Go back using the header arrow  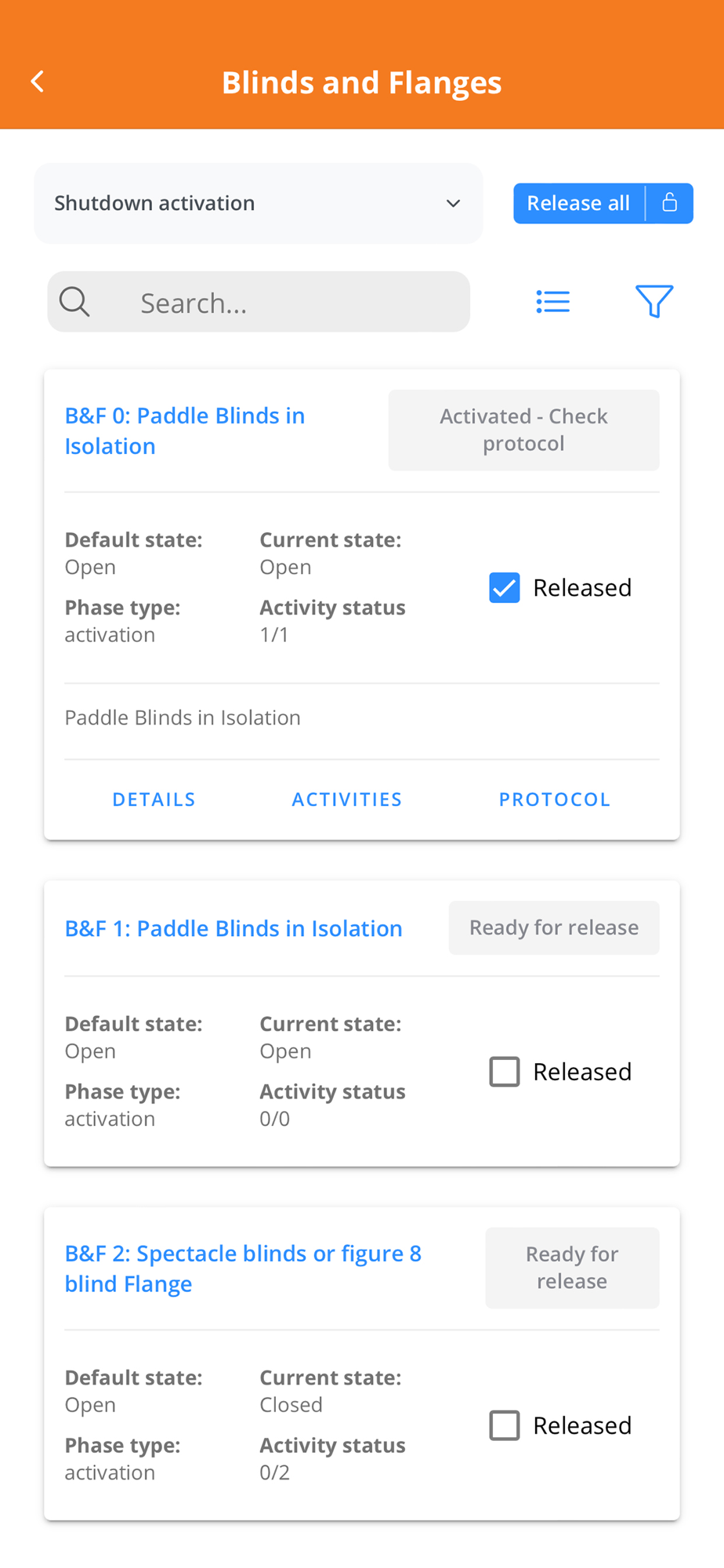pyautogui.click(x=38, y=82)
